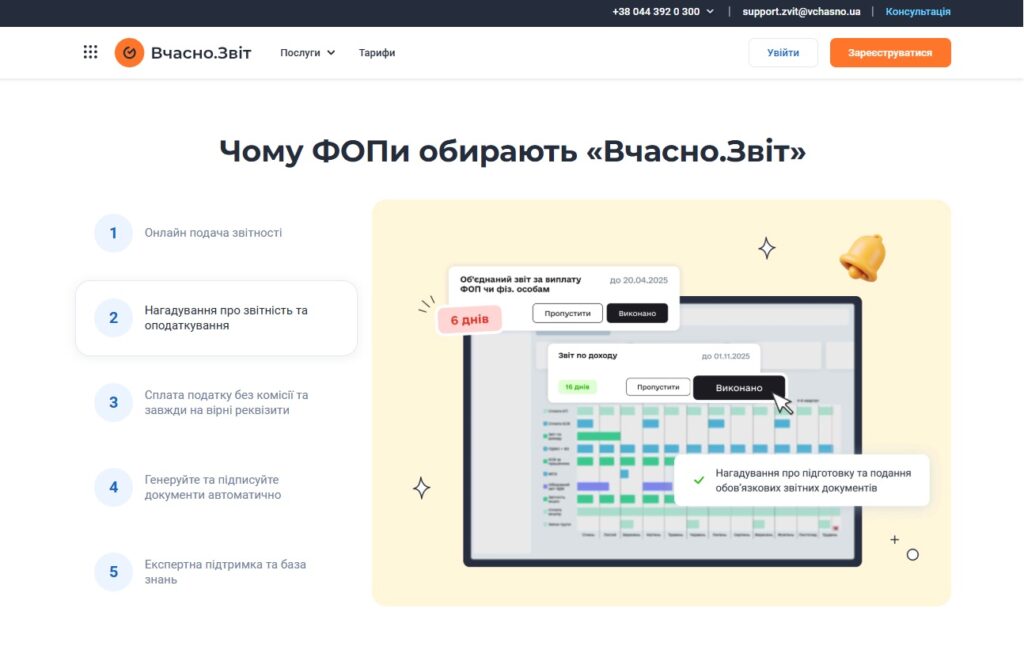Click the orange Вчасно.Звіт logo icon

pyautogui.click(x=129, y=51)
